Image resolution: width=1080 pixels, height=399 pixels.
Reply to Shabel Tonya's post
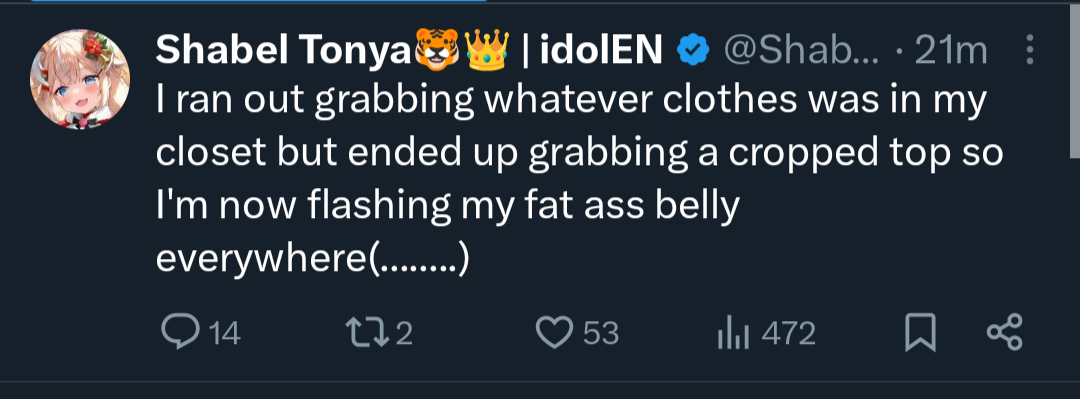(180, 333)
